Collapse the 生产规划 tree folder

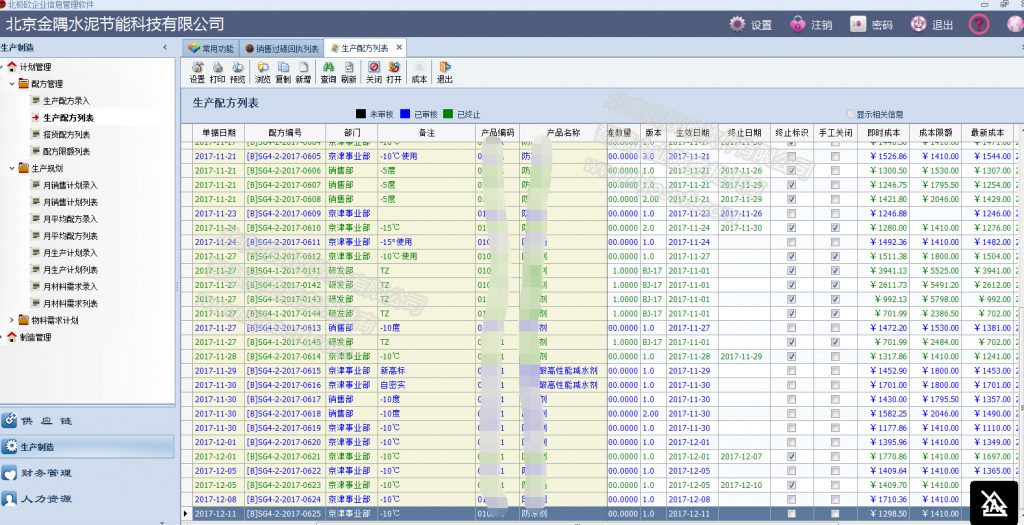point(12,168)
